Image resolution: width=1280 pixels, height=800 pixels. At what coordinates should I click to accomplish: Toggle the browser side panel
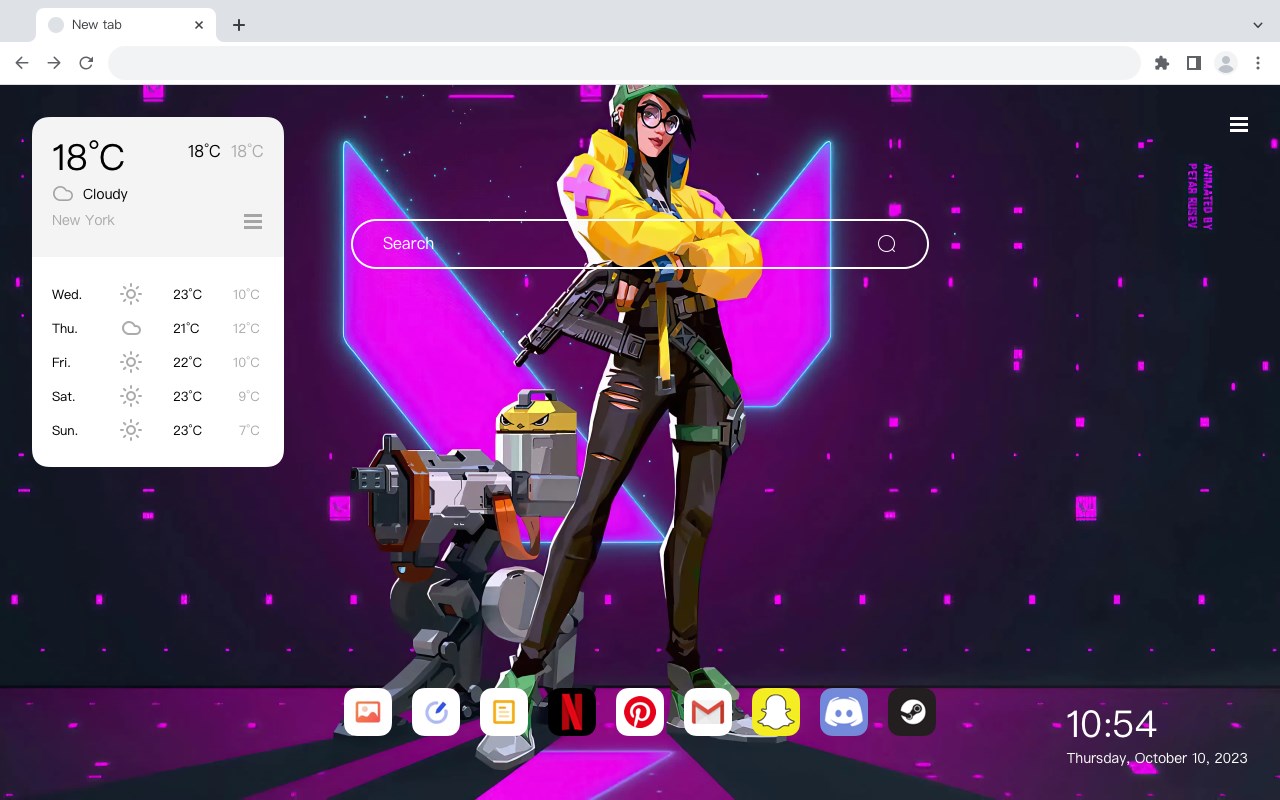1194,63
